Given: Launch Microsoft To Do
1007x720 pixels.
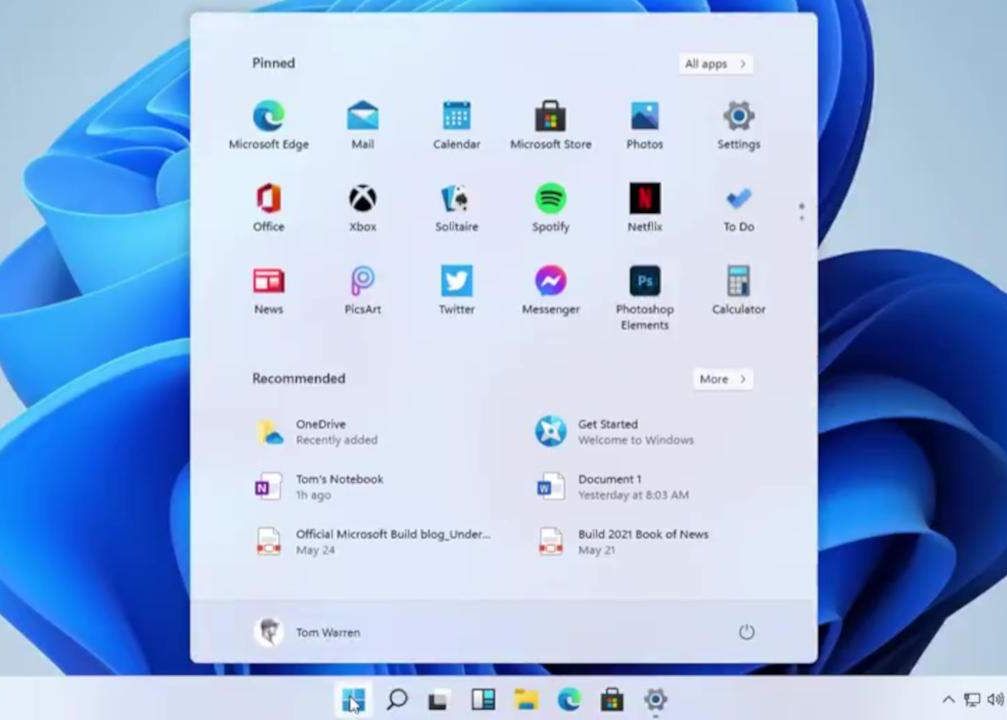Looking at the screenshot, I should pyautogui.click(x=737, y=198).
